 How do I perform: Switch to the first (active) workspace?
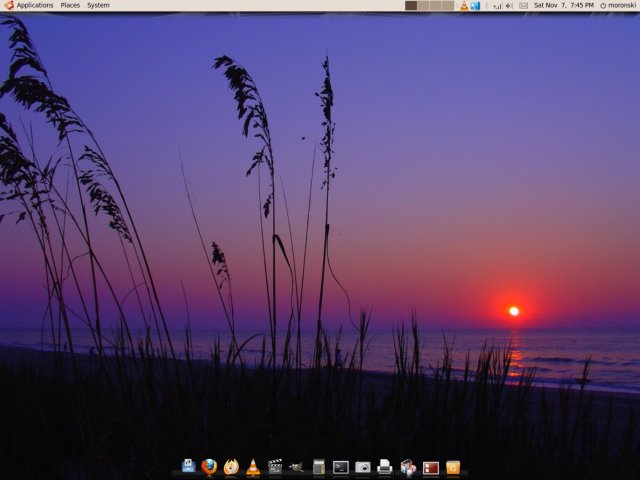(411, 5)
